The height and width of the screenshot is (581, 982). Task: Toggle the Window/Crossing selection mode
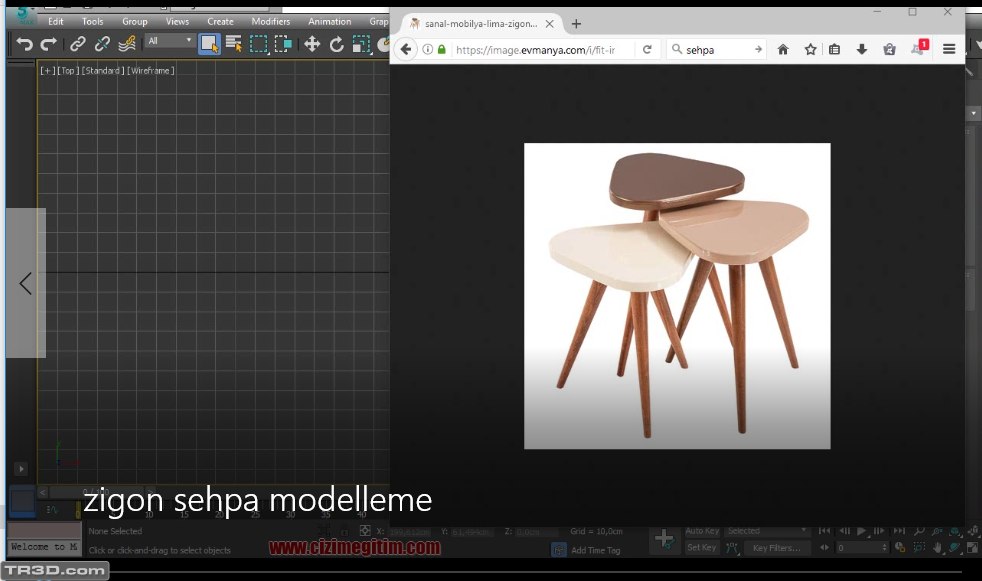[x=284, y=44]
